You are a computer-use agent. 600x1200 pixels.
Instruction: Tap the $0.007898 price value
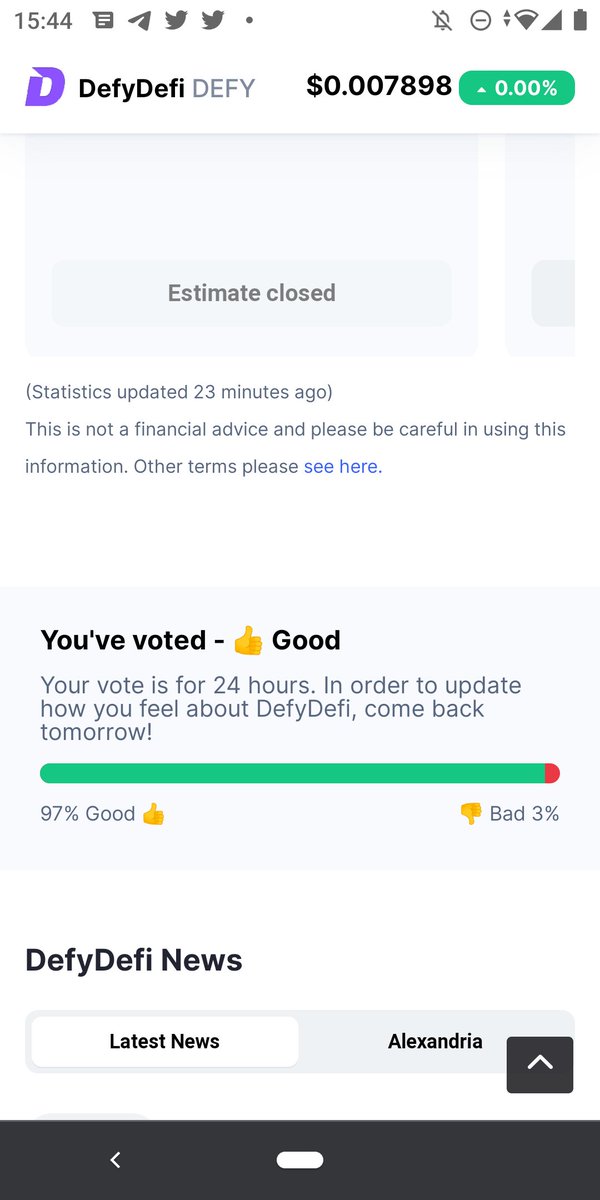379,86
